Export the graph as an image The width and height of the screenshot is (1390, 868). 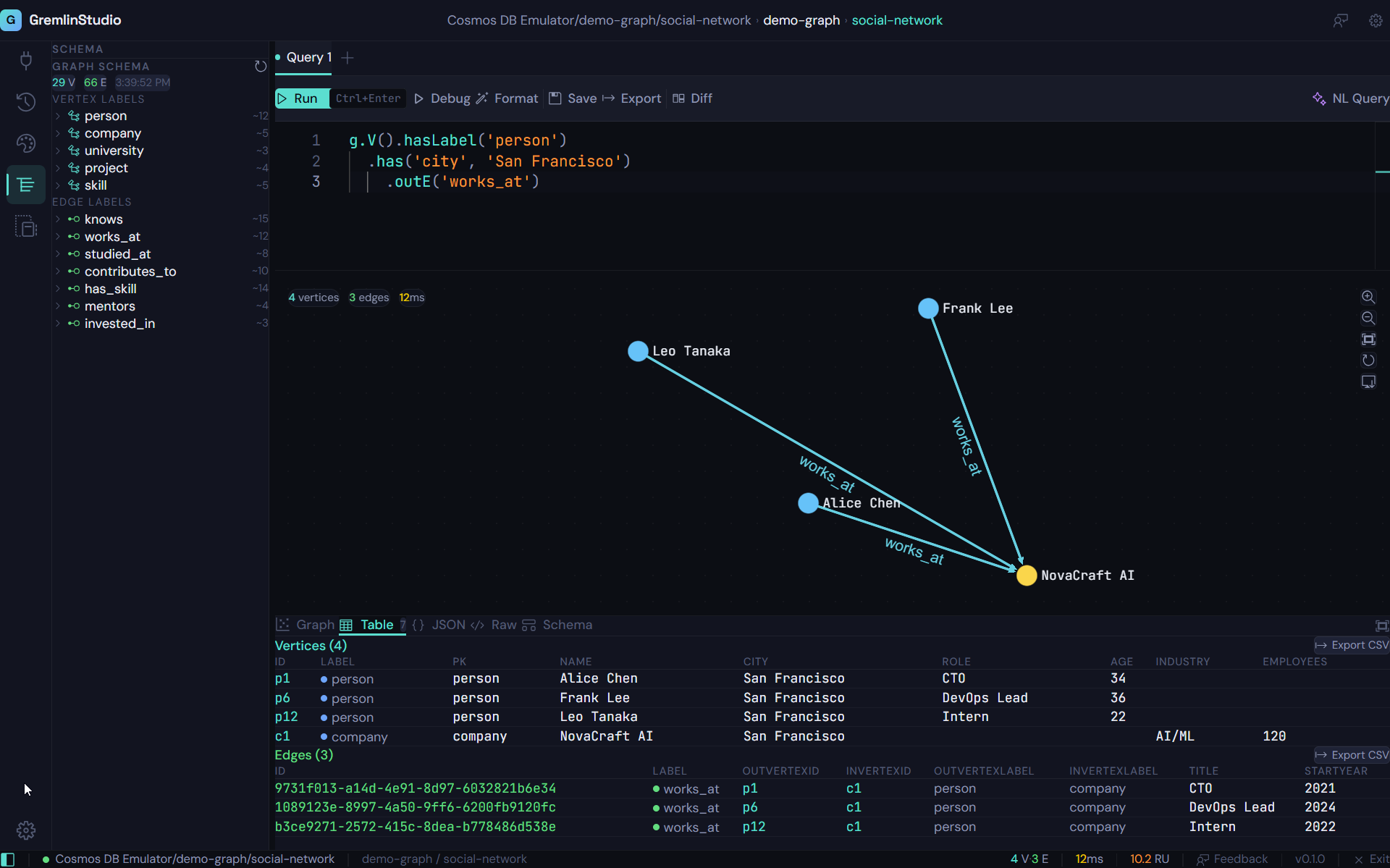(x=1369, y=382)
